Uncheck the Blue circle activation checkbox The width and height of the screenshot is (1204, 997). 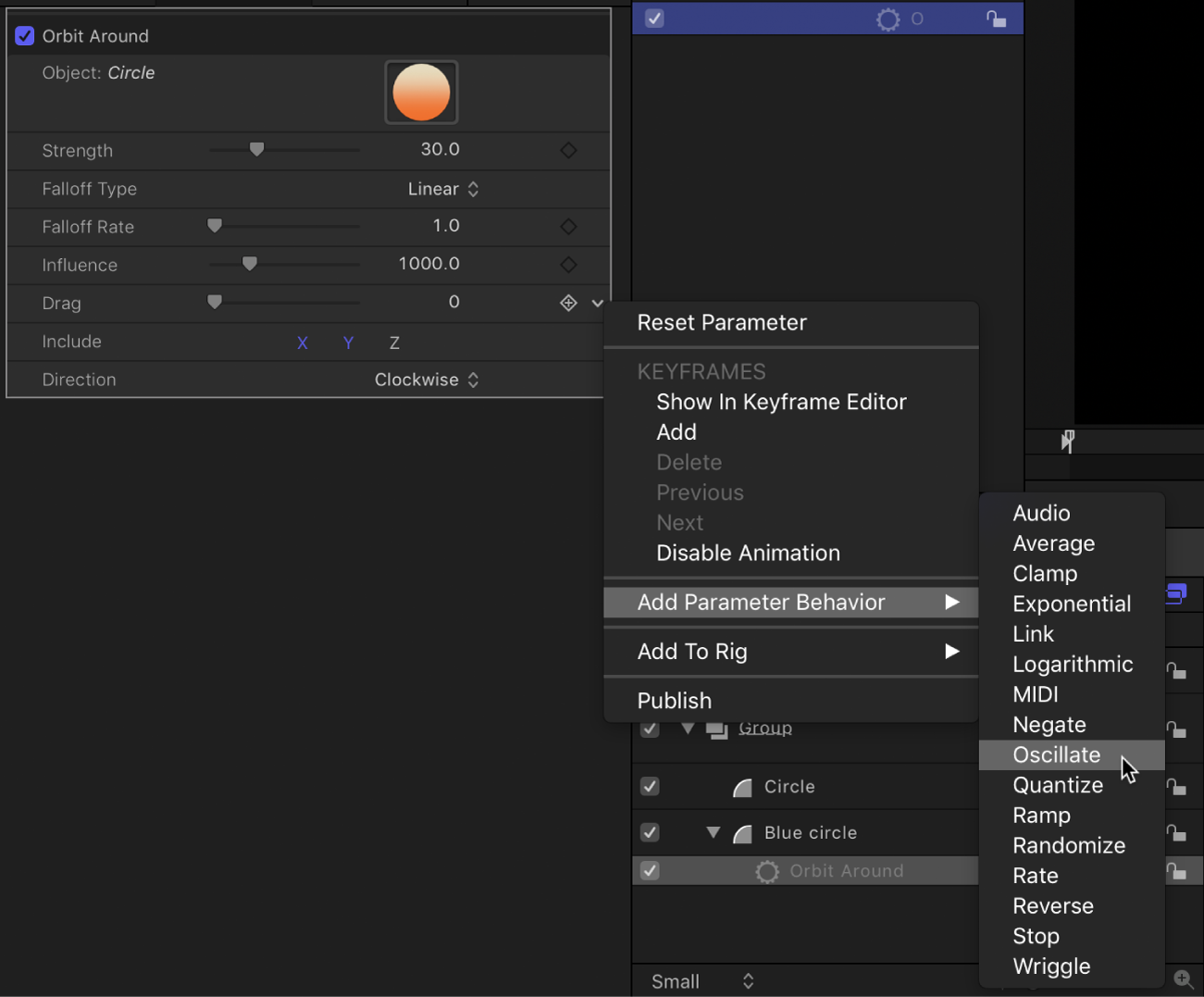pos(649,833)
